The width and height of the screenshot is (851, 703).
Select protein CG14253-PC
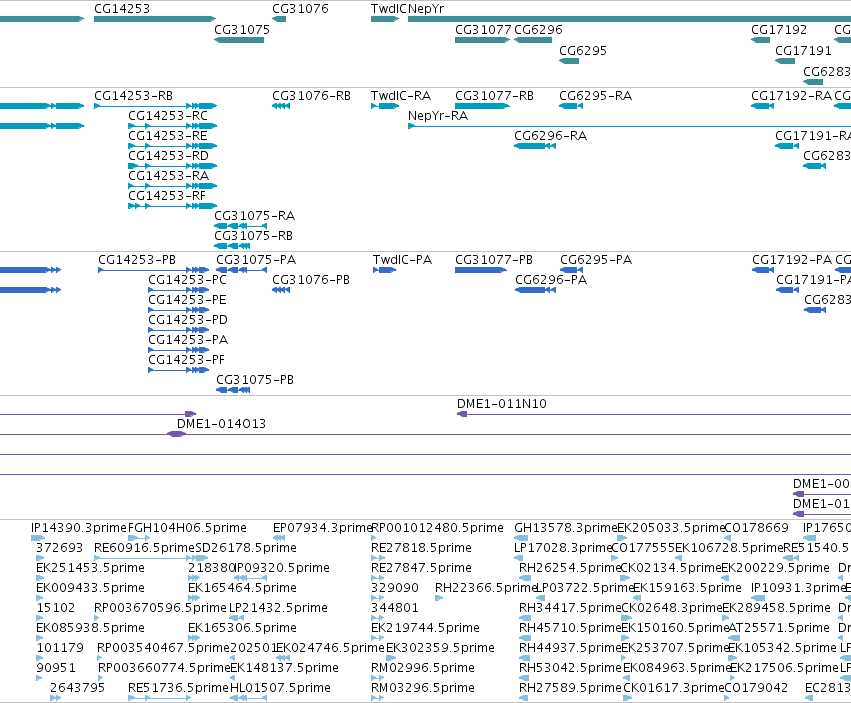tap(187, 280)
